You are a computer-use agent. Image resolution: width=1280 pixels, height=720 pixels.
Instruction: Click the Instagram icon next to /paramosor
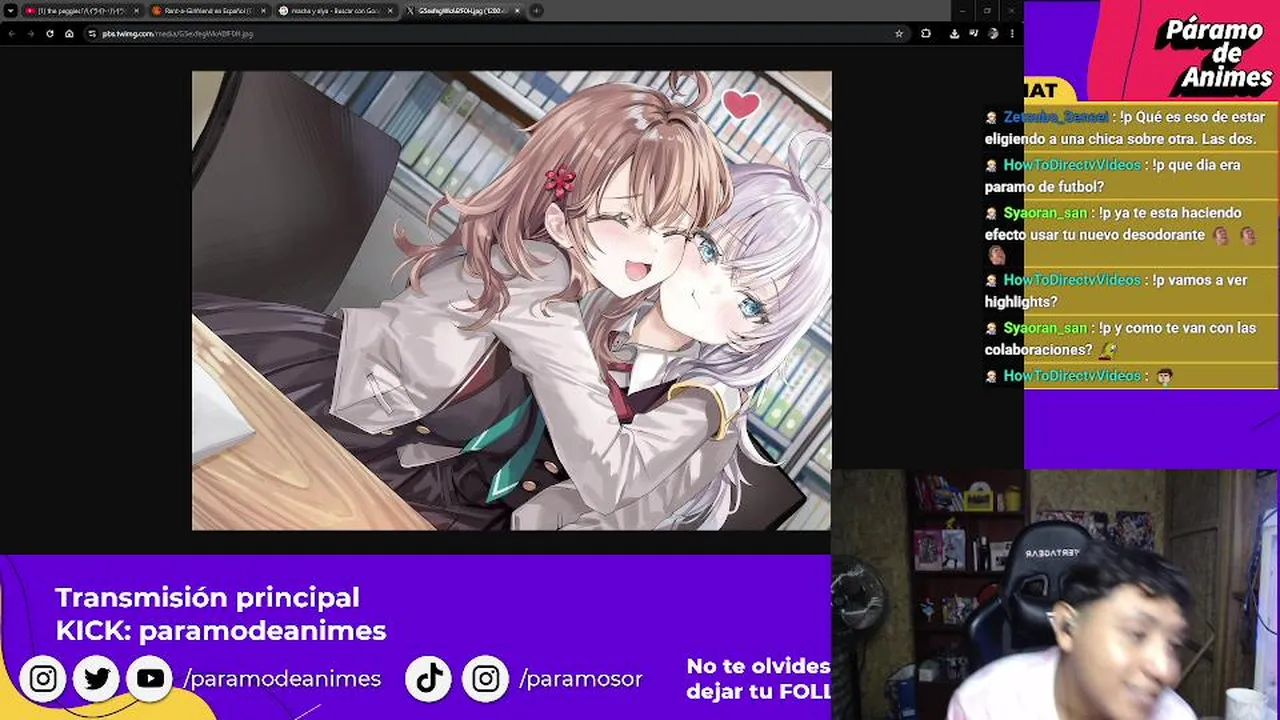pyautogui.click(x=486, y=679)
